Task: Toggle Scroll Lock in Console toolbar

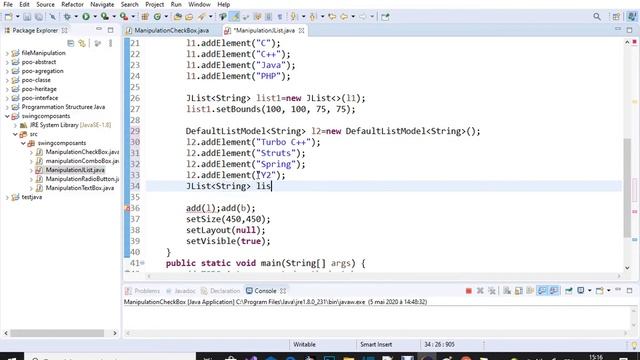Action: click(519, 291)
